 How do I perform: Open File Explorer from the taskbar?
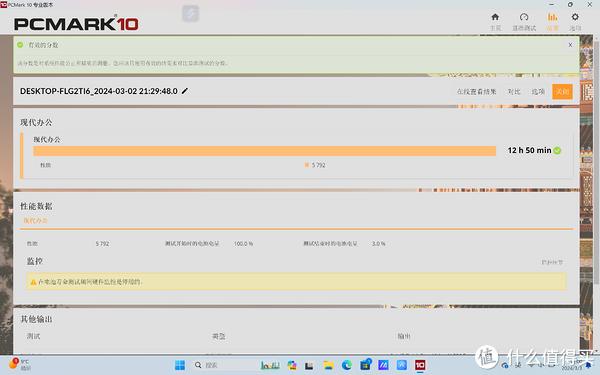pos(328,365)
